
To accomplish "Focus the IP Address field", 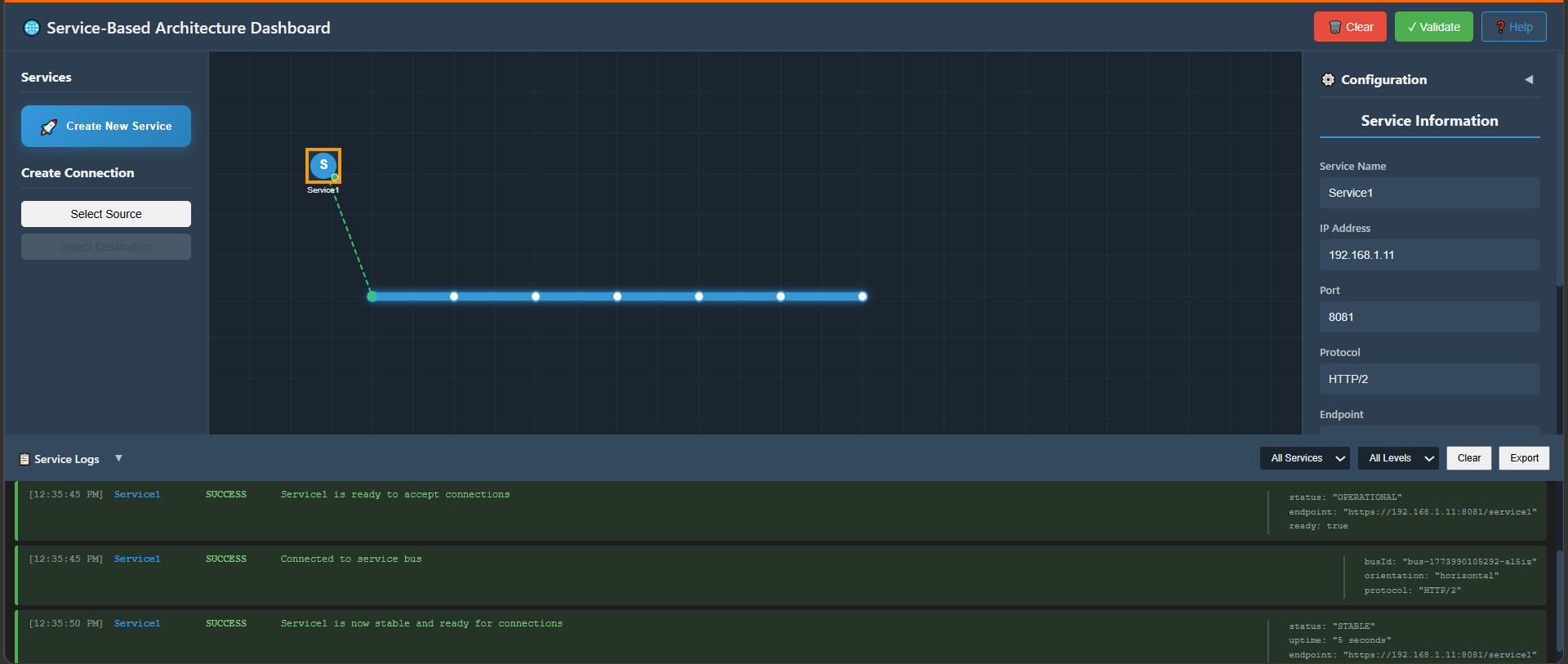I will 1429,255.
